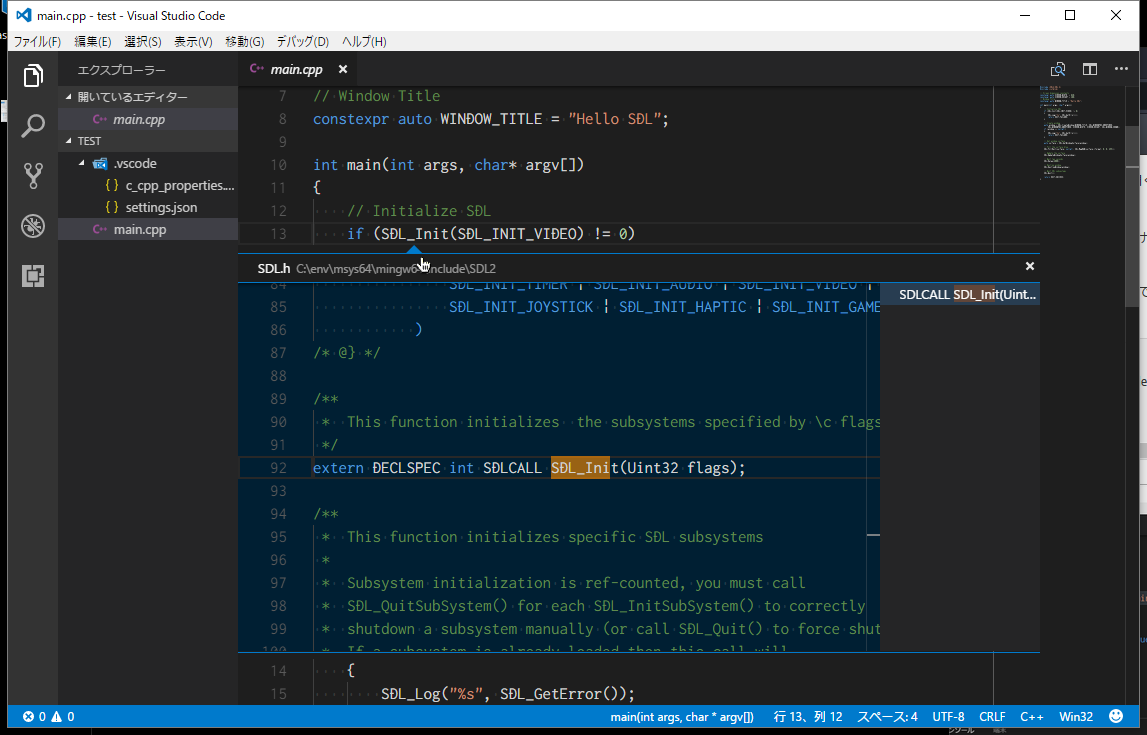Open the 選択(S) menu
The width and height of the screenshot is (1147, 735).
tap(143, 42)
